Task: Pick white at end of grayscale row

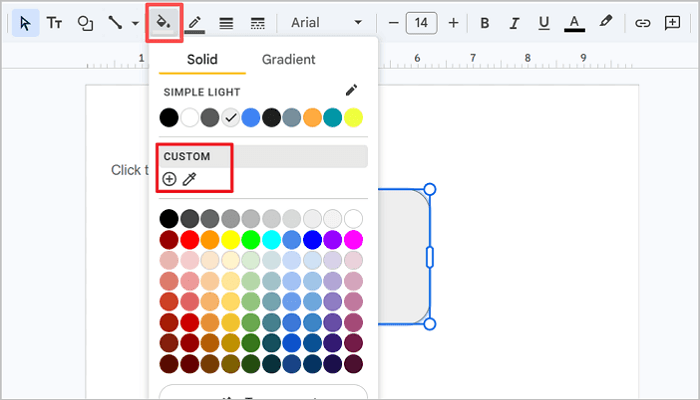Action: 353,219
